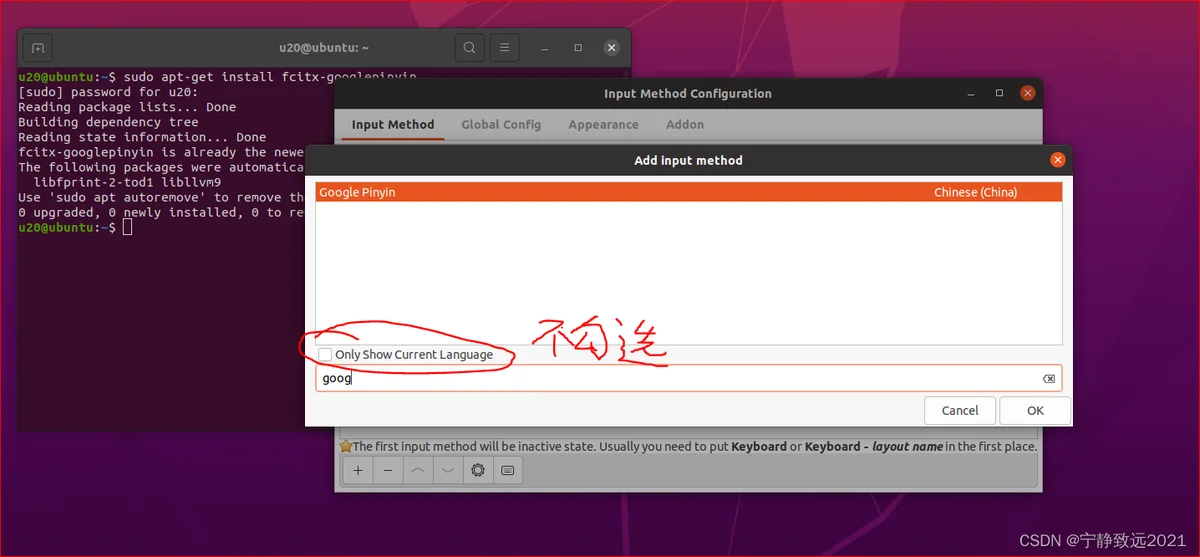The width and height of the screenshot is (1200, 557).
Task: Close Input Method Configuration window
Action: [1027, 93]
